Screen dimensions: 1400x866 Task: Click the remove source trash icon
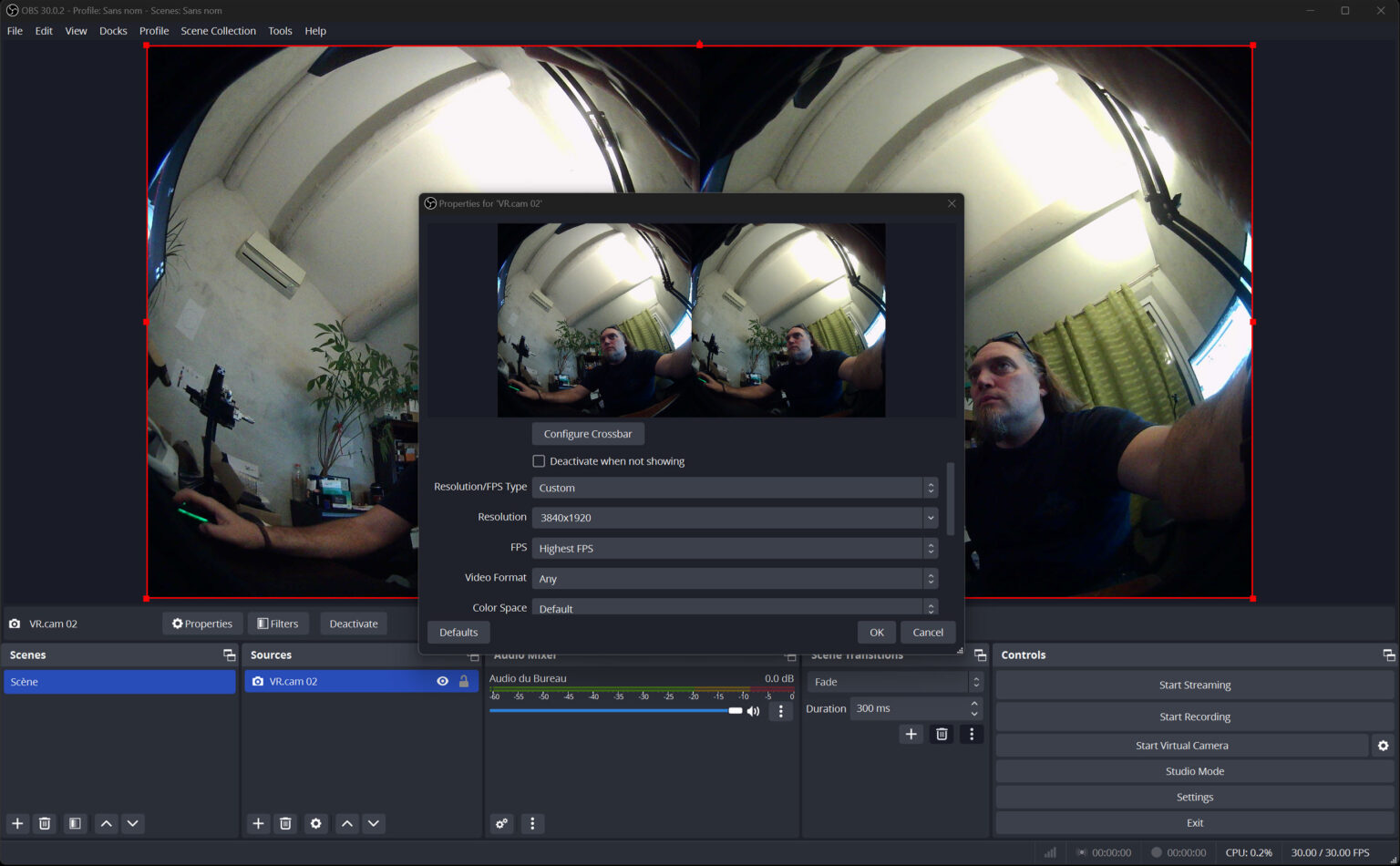(285, 823)
